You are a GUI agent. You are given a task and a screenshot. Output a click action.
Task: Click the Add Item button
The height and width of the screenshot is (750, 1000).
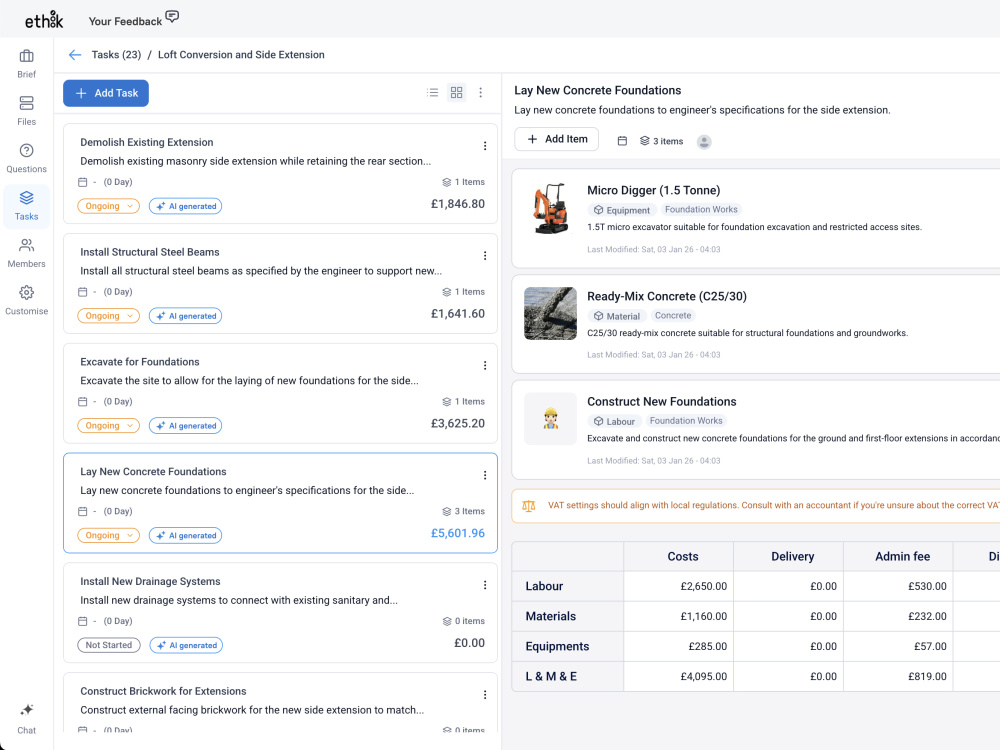pos(557,139)
